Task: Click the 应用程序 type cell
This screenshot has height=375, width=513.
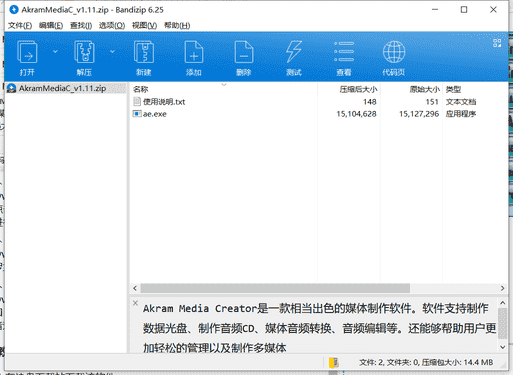Action: (461, 114)
